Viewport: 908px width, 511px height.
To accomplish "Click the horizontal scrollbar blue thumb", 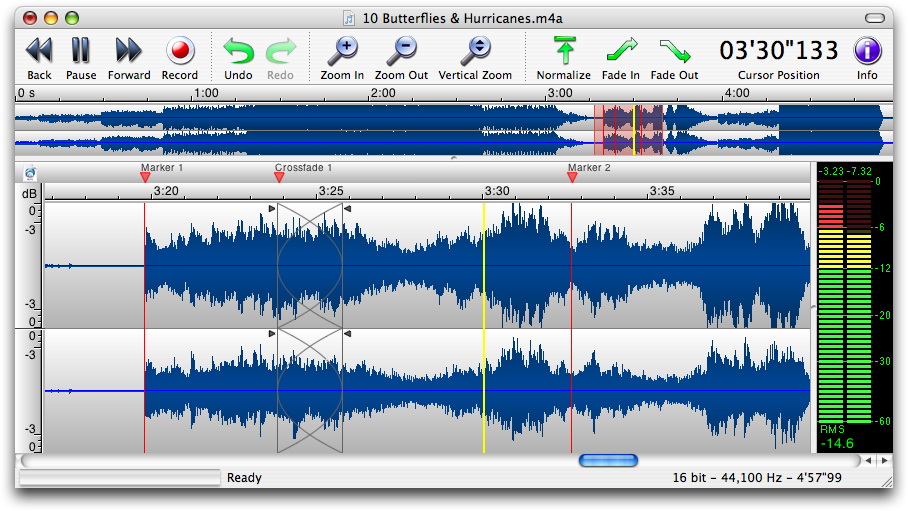I will (608, 461).
